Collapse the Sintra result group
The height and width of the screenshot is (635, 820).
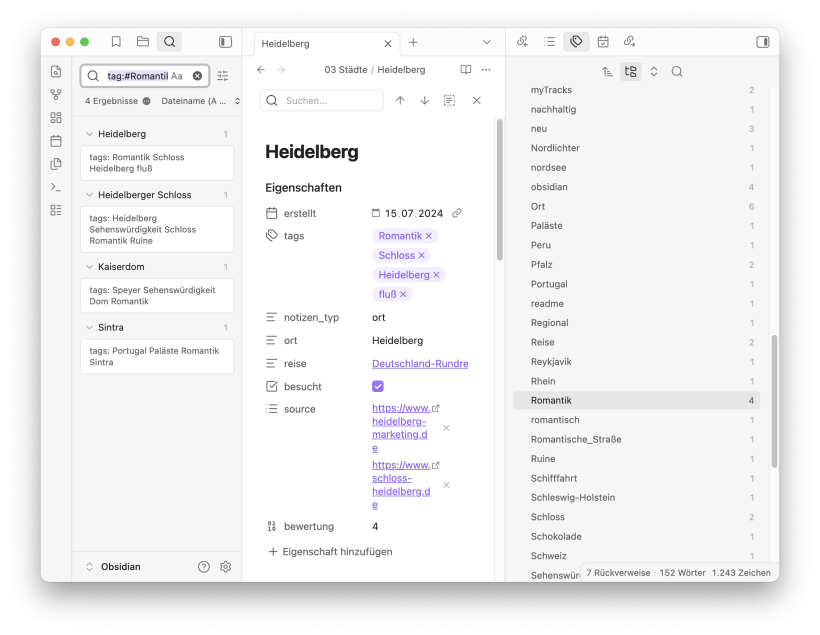coord(89,327)
